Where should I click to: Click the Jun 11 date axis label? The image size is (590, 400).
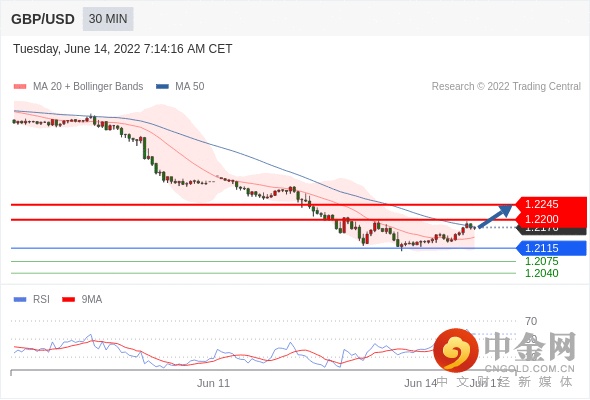213,383
